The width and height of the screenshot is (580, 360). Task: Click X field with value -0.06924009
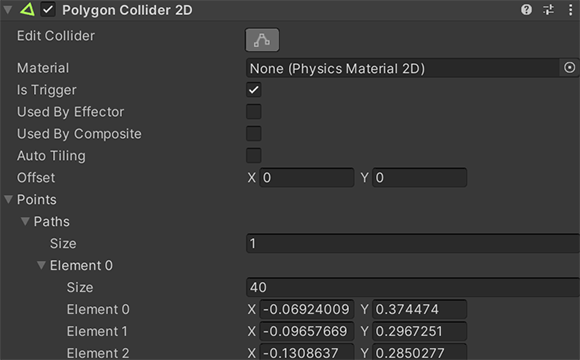click(307, 309)
